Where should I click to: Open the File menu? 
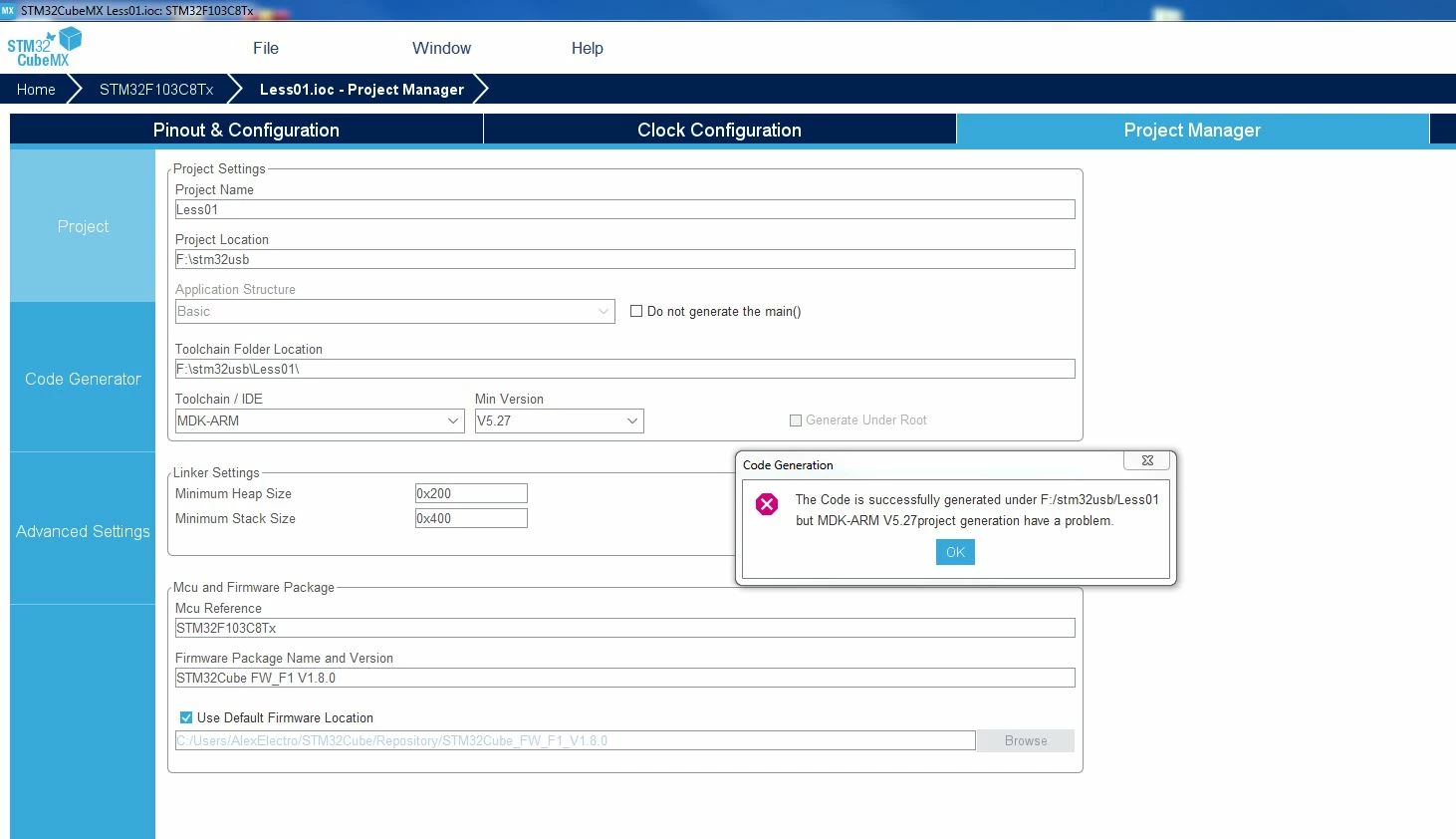click(266, 48)
